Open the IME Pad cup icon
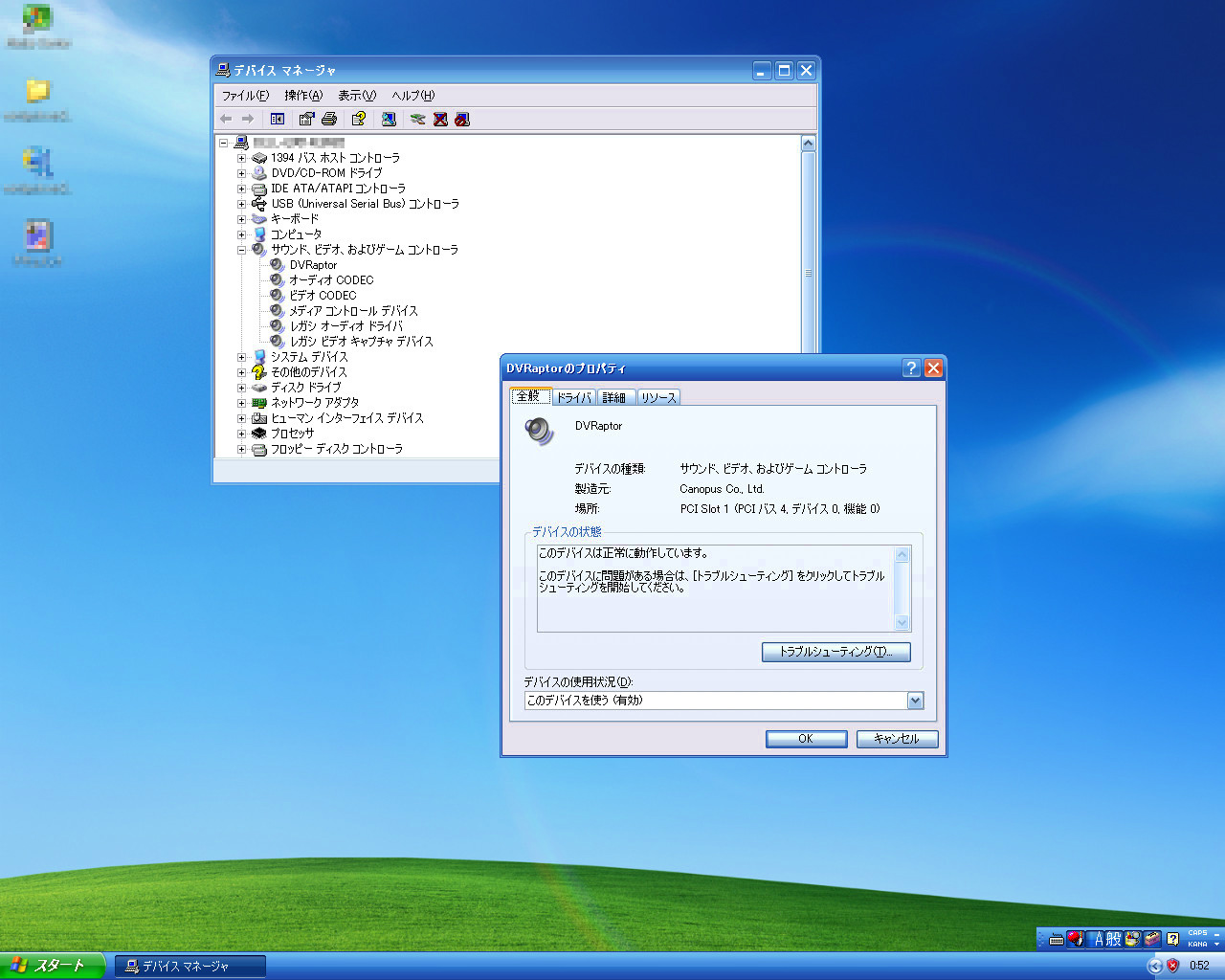The height and width of the screenshot is (980, 1225). [1133, 939]
